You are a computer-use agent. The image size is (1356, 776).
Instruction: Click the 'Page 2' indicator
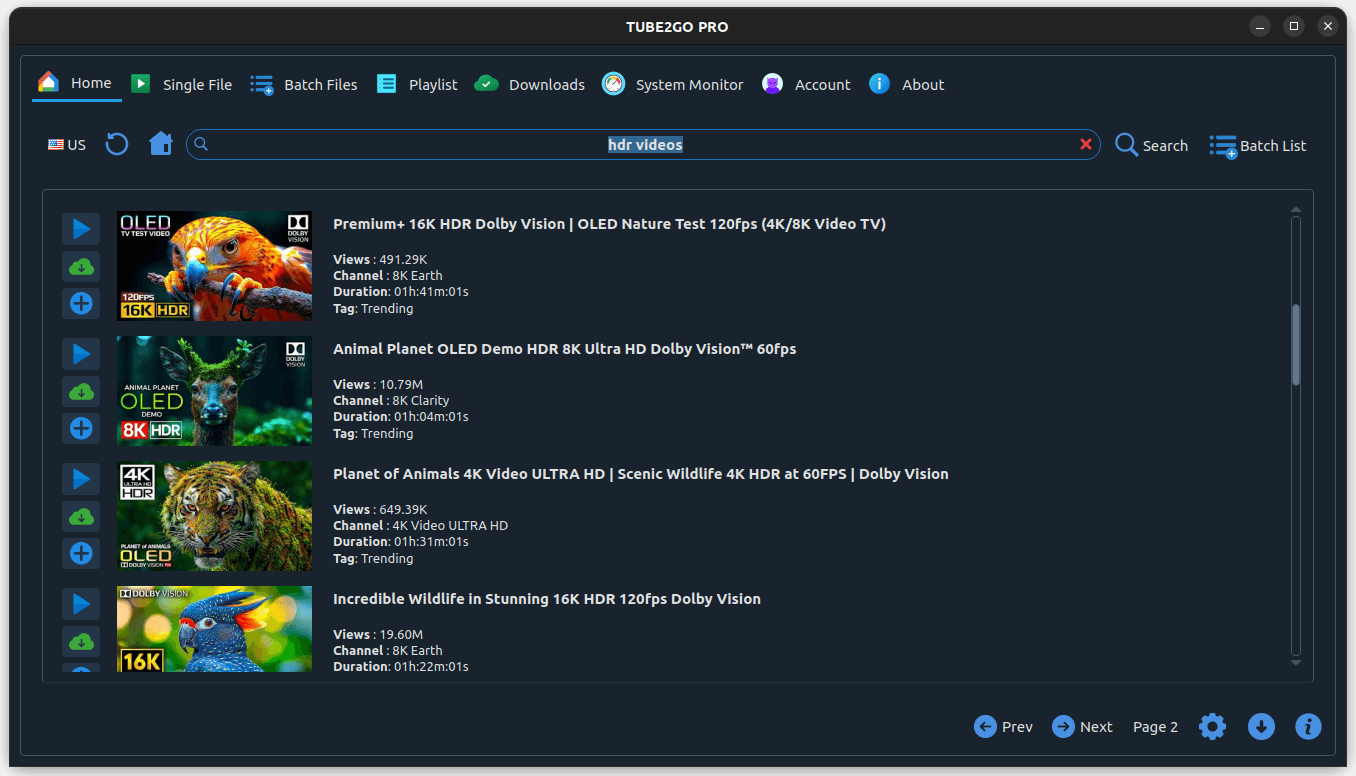point(1155,727)
